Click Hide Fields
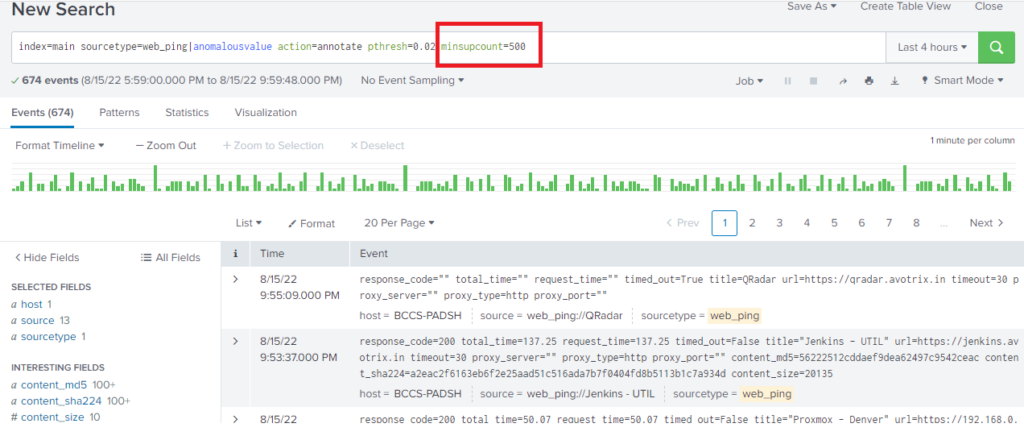The height and width of the screenshot is (440, 1024). pos(46,258)
